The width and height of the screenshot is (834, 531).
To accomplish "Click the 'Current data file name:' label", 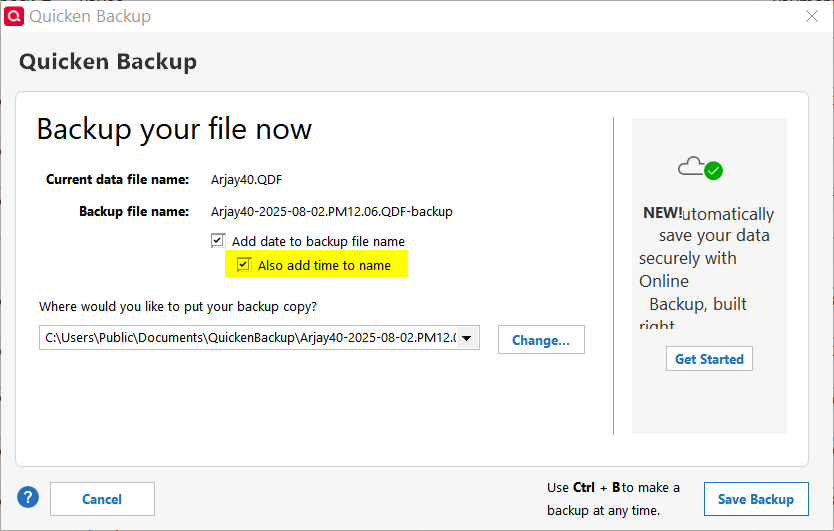I will coord(117,180).
